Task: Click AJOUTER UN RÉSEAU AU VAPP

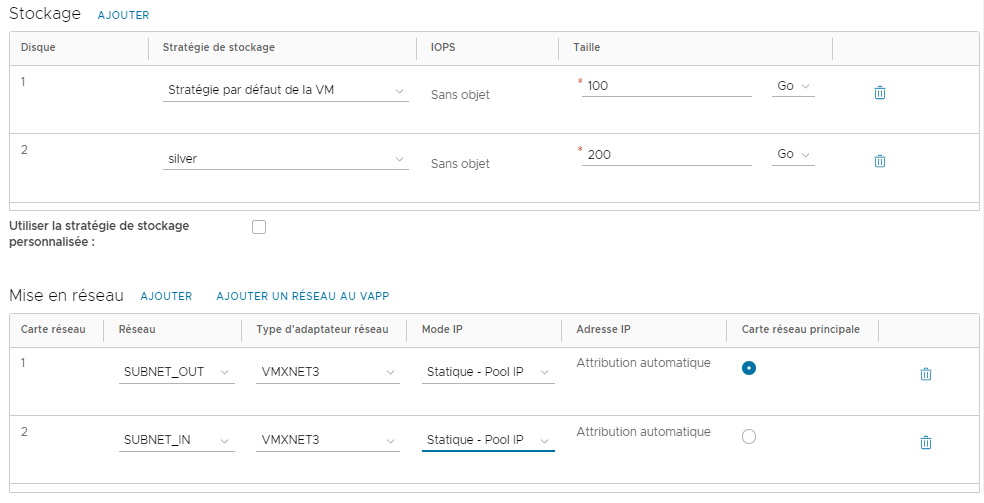Action: tap(303, 296)
